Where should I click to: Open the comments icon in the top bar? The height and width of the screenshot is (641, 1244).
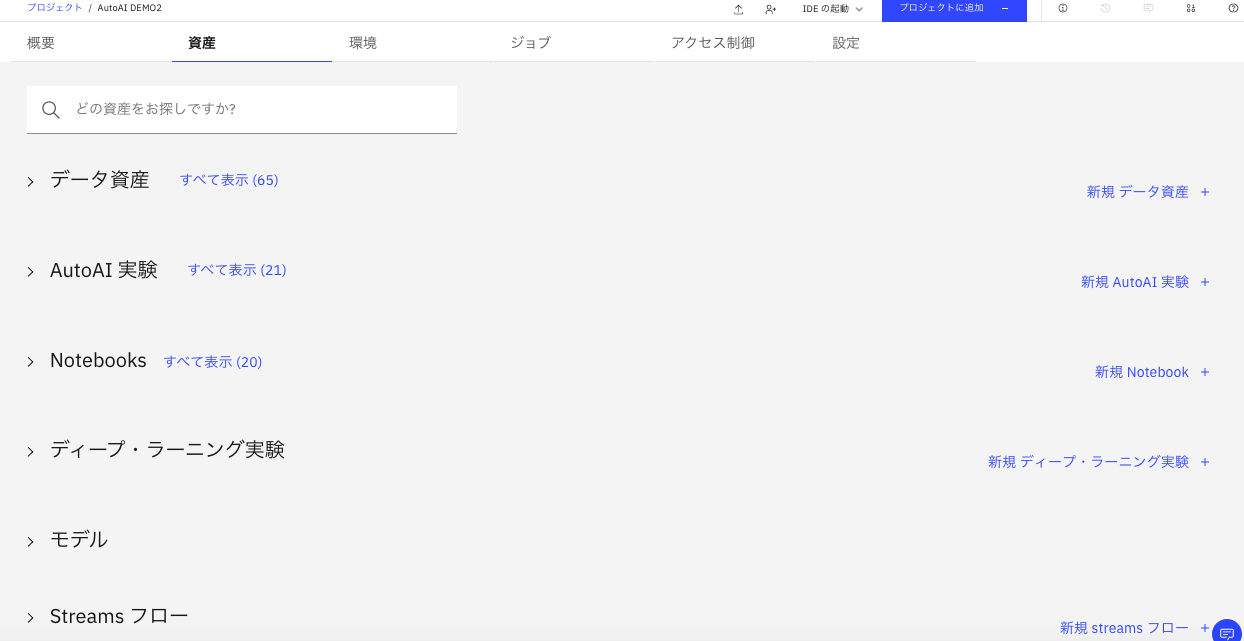1147,8
